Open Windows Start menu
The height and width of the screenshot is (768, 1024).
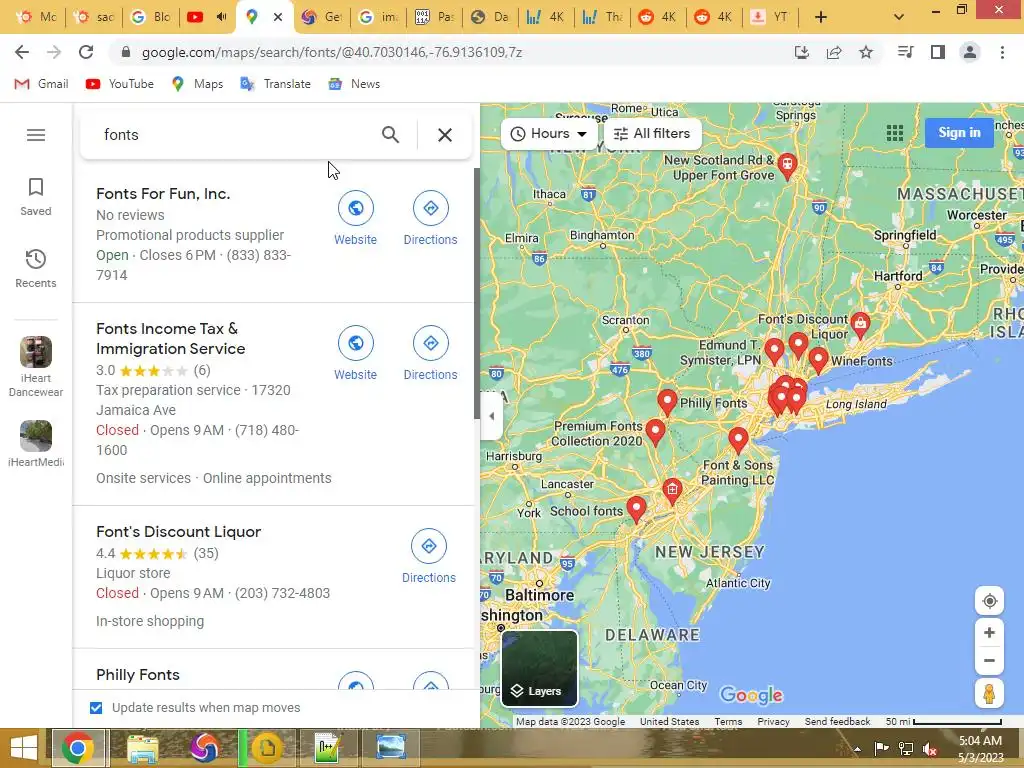(24, 748)
